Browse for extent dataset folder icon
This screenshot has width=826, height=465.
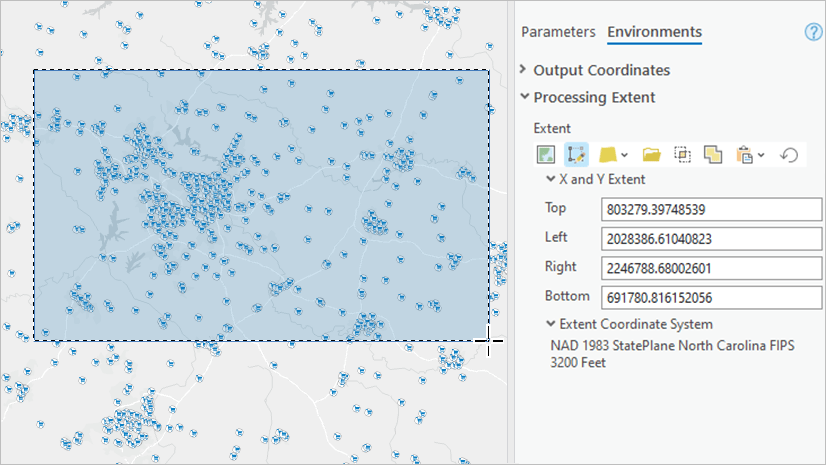pos(652,155)
